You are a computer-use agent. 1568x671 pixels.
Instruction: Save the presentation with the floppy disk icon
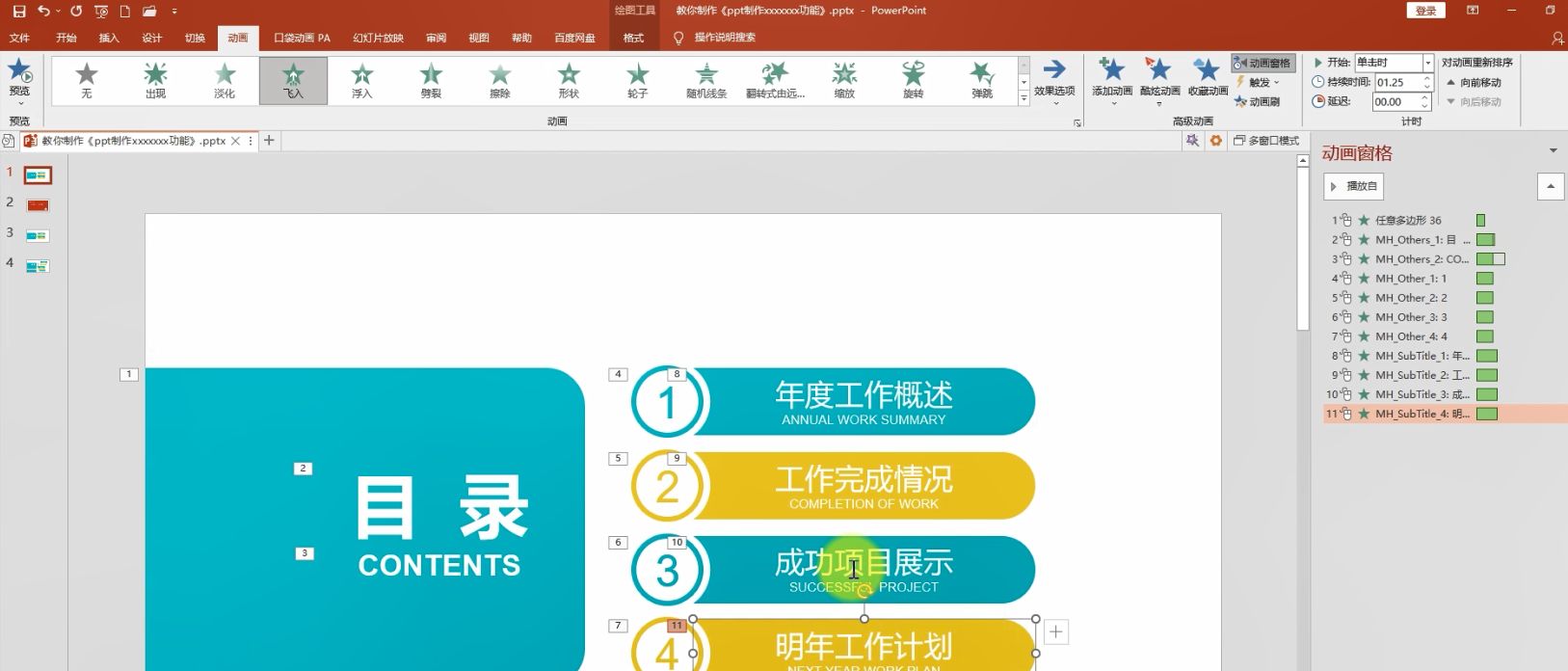pyautogui.click(x=19, y=11)
